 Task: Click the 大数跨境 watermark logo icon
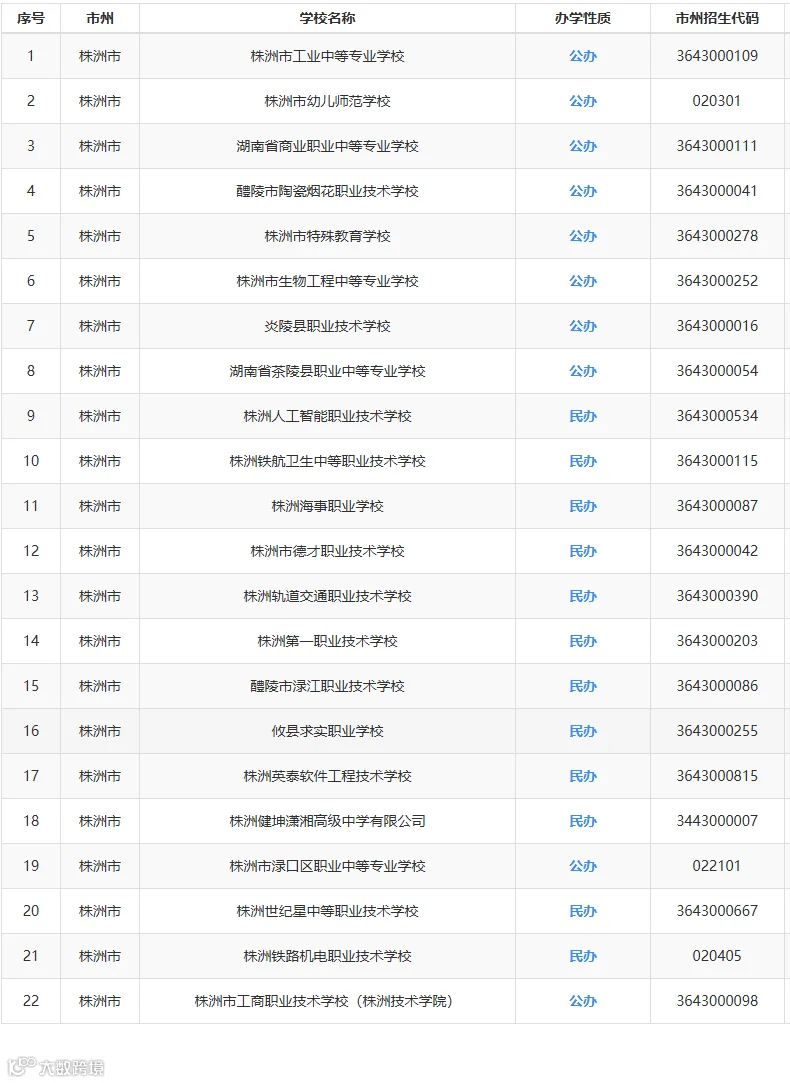21,1066
